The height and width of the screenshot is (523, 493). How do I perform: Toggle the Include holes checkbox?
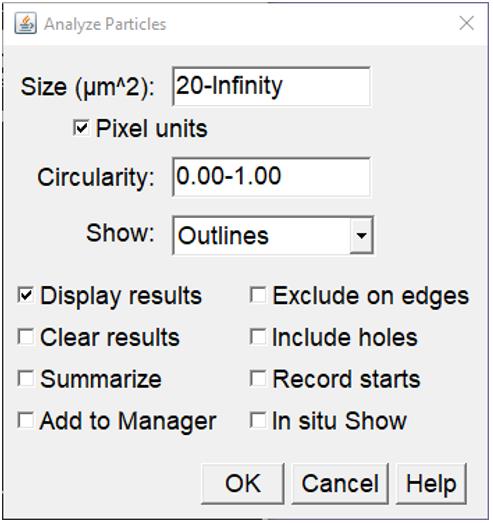tap(258, 337)
